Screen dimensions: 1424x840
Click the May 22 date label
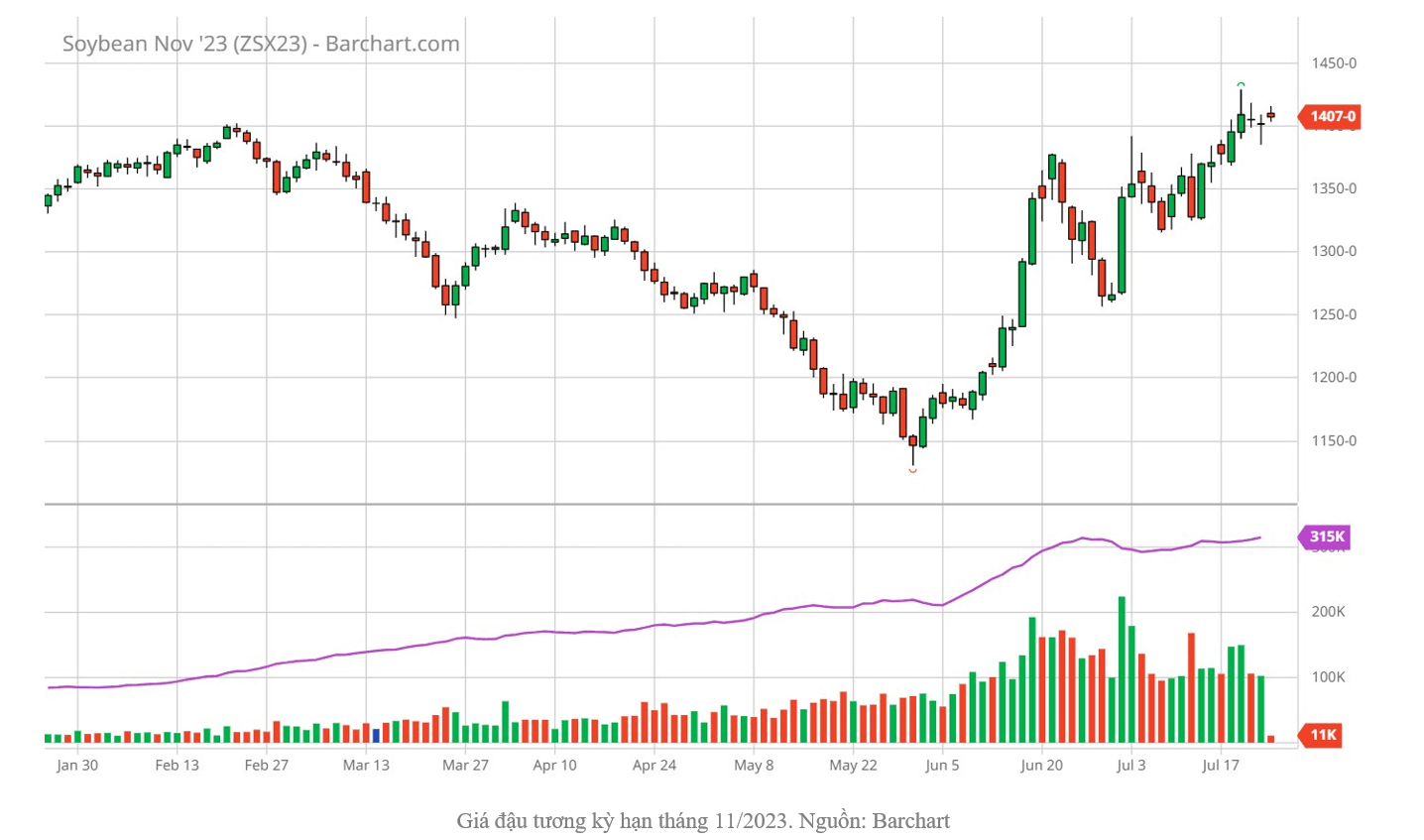[853, 765]
